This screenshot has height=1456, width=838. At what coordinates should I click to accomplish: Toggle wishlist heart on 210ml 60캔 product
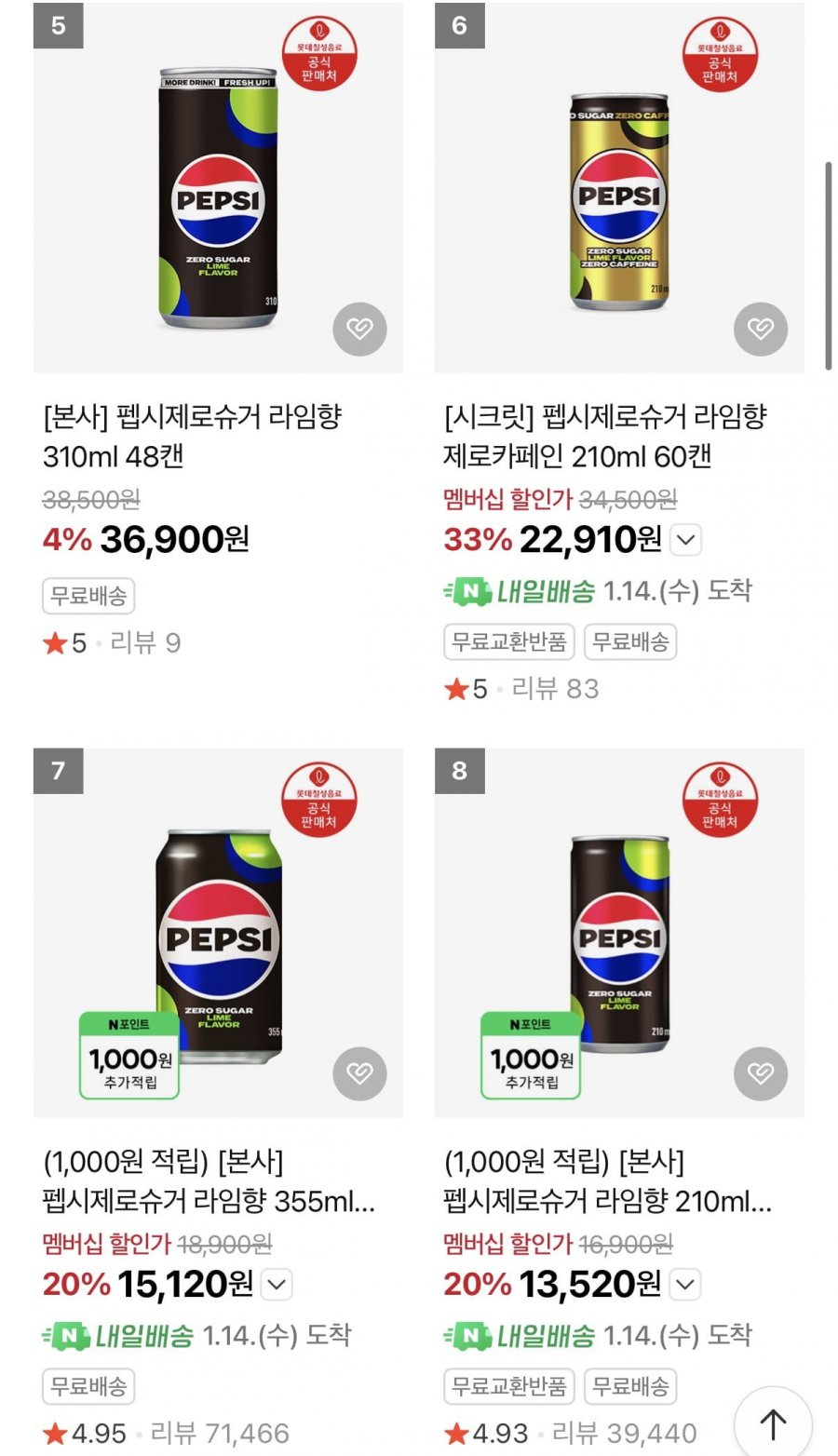(761, 329)
